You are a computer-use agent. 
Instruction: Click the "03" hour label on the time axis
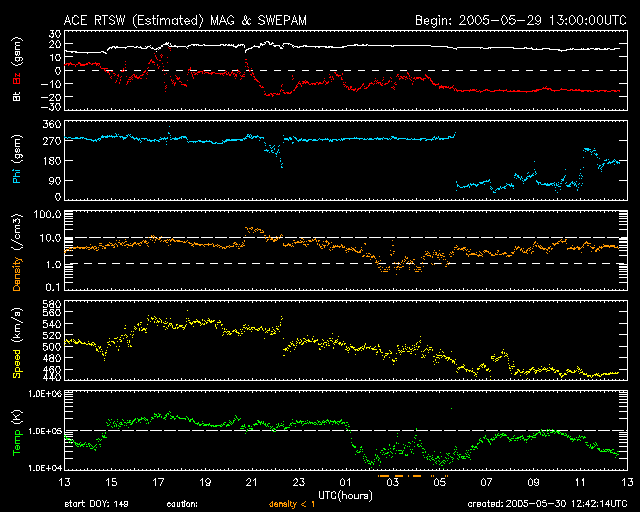(392, 482)
